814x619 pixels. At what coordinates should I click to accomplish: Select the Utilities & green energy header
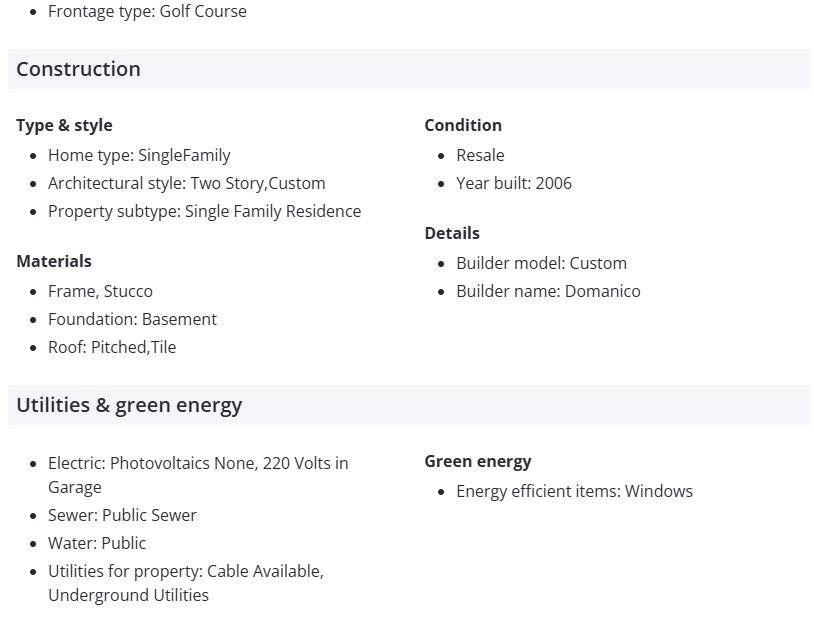(129, 405)
